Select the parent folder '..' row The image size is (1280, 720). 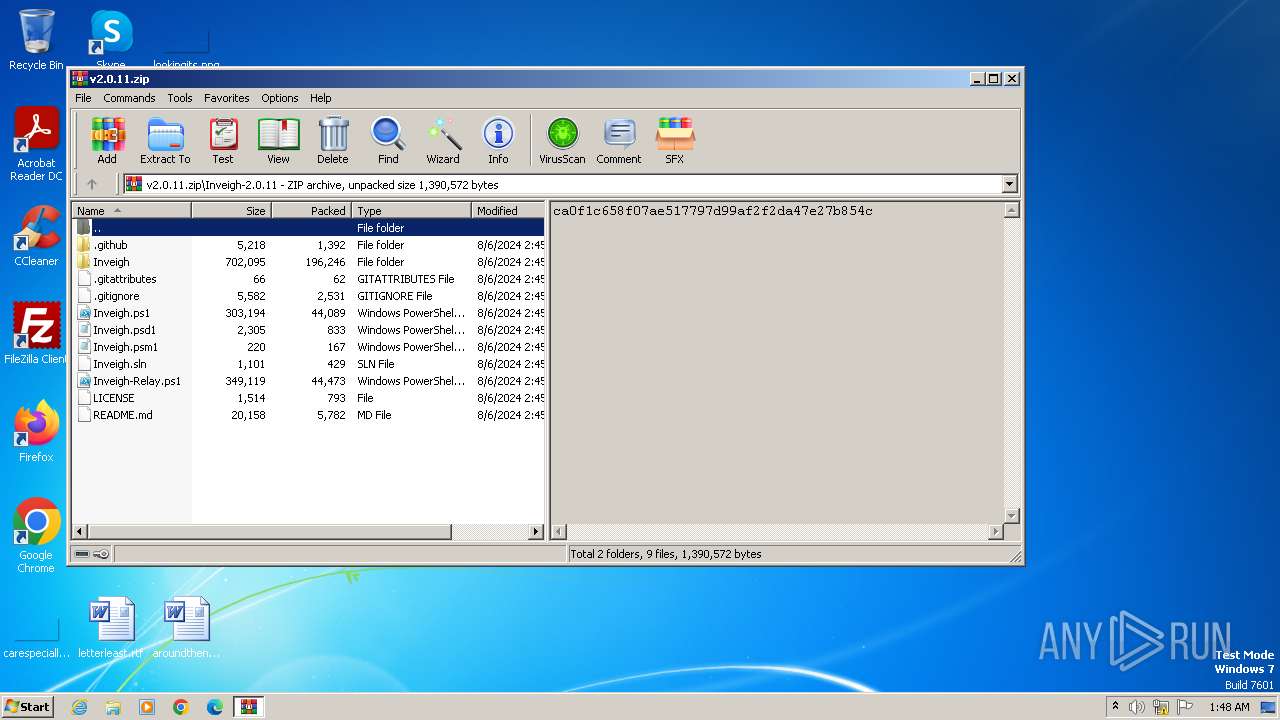[x=309, y=228]
